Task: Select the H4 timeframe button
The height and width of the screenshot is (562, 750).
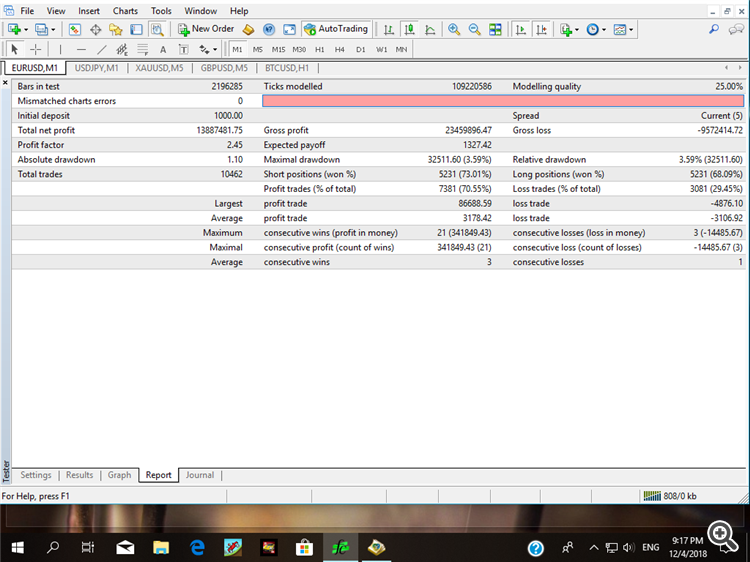Action: pos(340,49)
